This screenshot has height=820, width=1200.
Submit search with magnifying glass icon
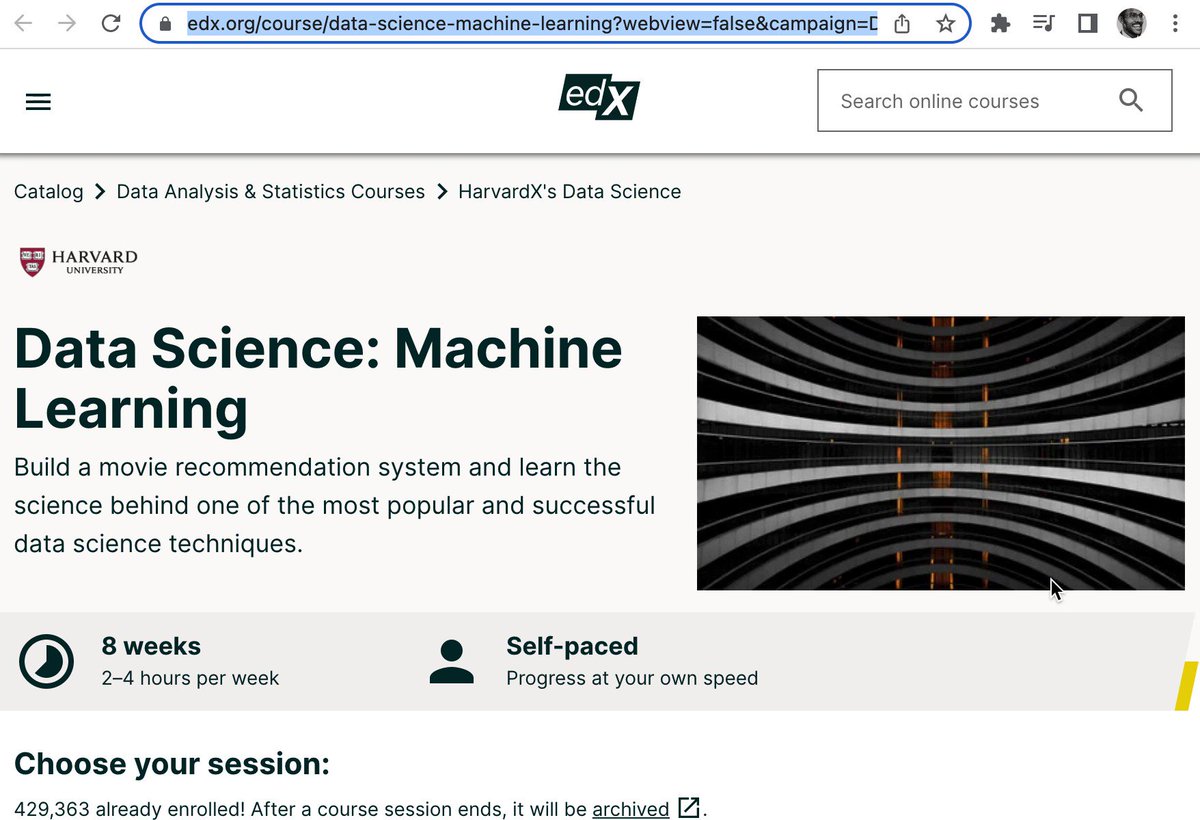click(1131, 100)
